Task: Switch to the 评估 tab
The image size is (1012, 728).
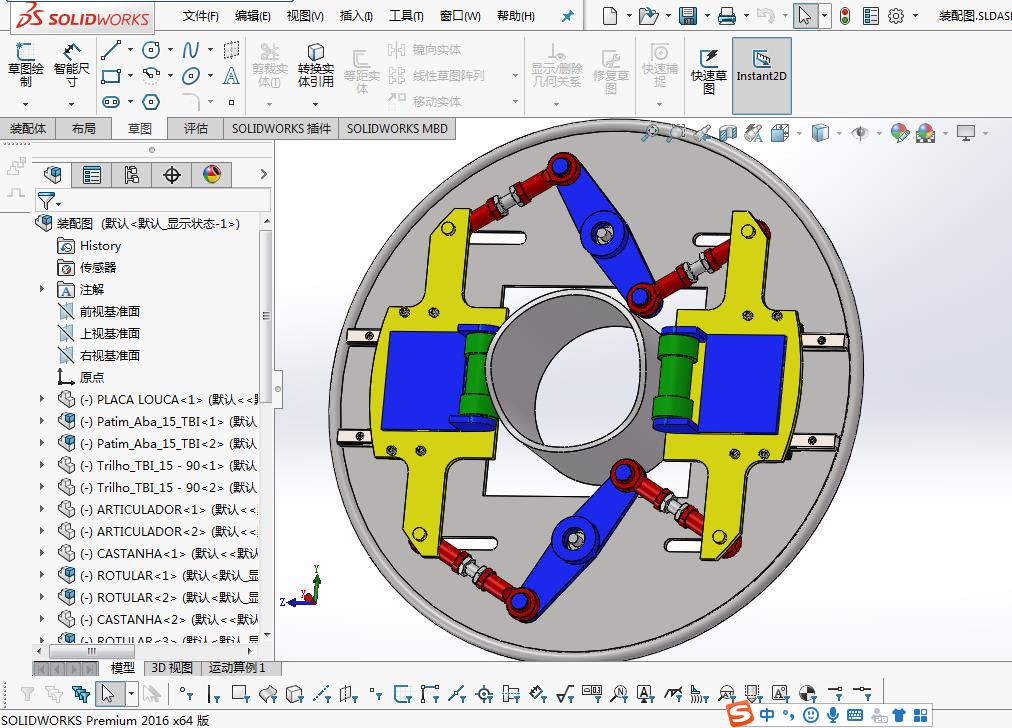Action: pyautogui.click(x=196, y=128)
